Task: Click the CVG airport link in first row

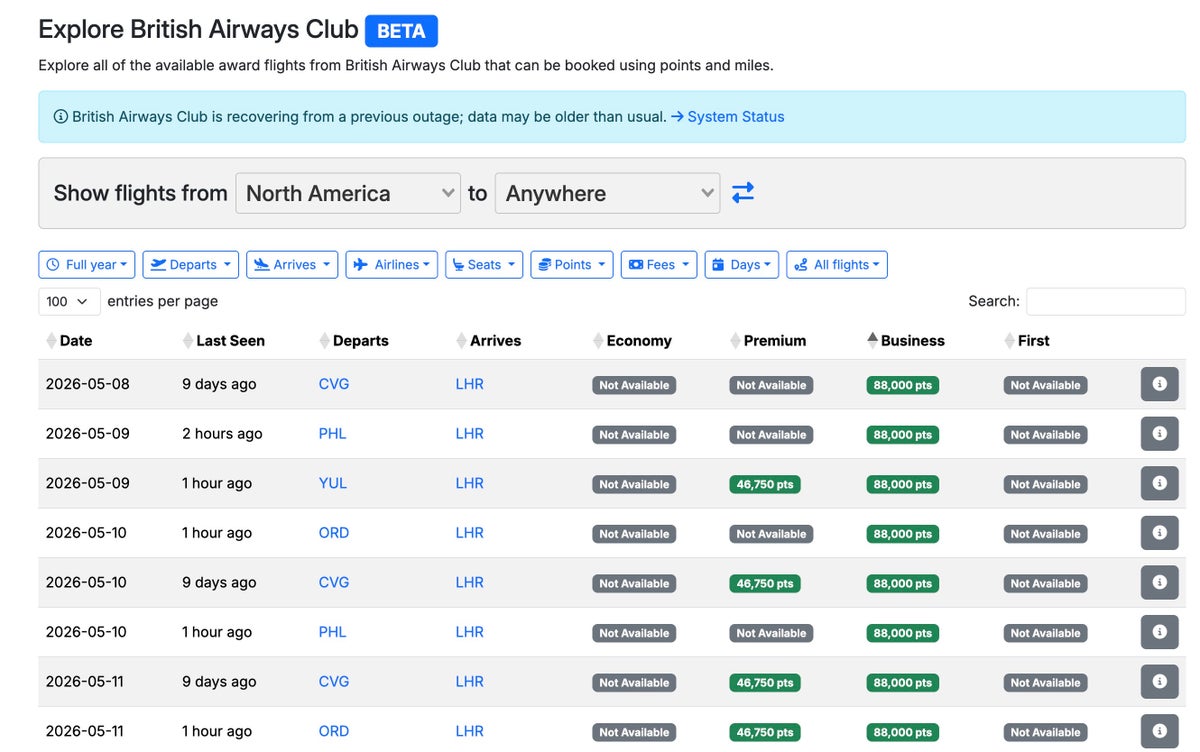Action: tap(334, 384)
